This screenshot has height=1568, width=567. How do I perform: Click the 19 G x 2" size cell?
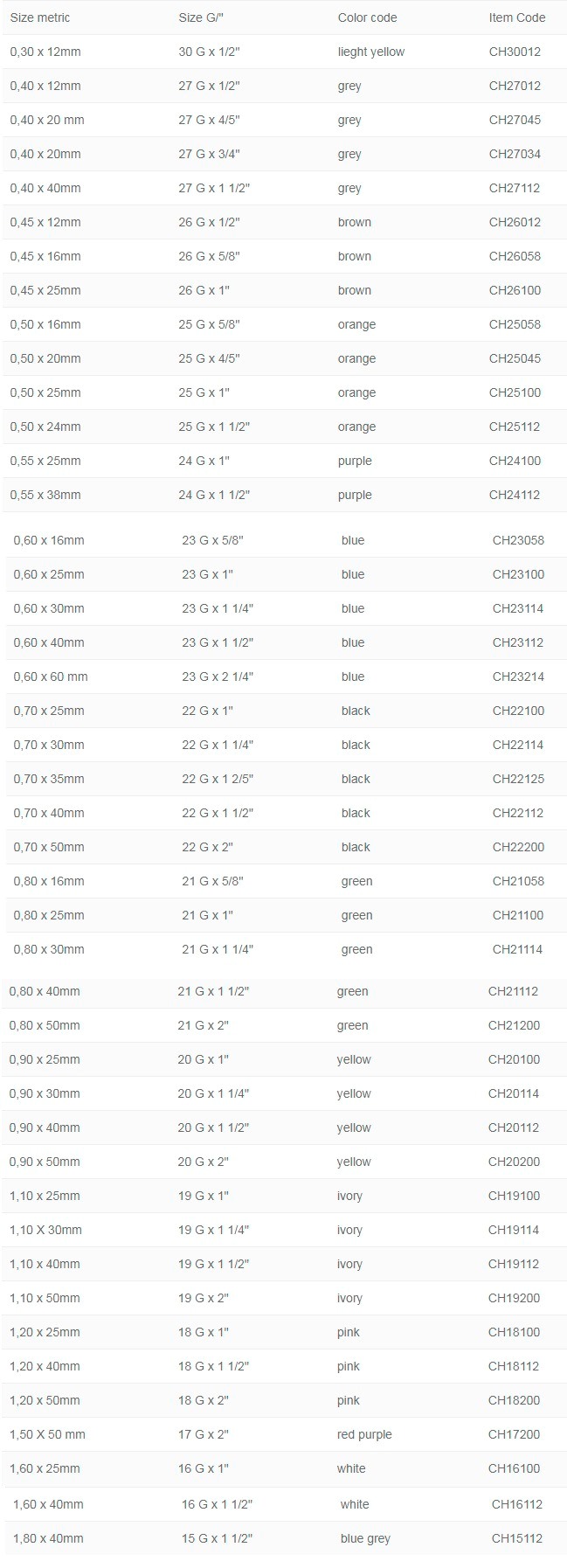[204, 1298]
